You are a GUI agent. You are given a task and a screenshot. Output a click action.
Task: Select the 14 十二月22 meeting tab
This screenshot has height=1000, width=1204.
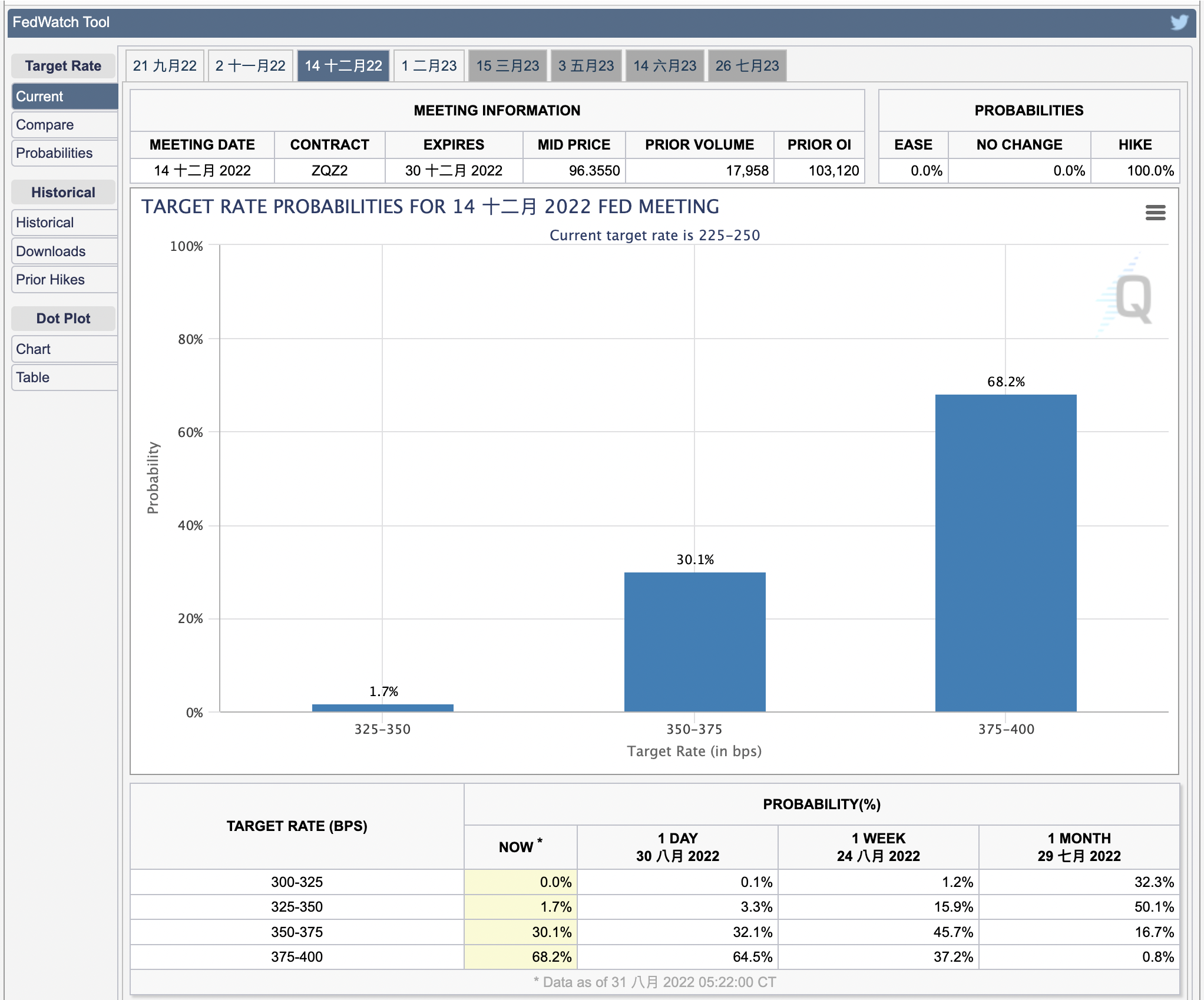click(x=343, y=65)
